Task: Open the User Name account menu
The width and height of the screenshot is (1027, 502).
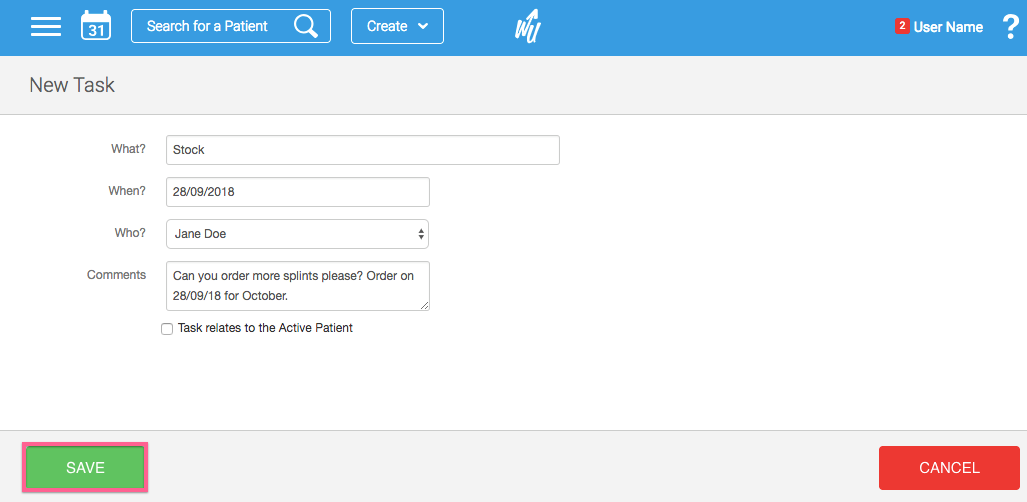Action: 948,27
